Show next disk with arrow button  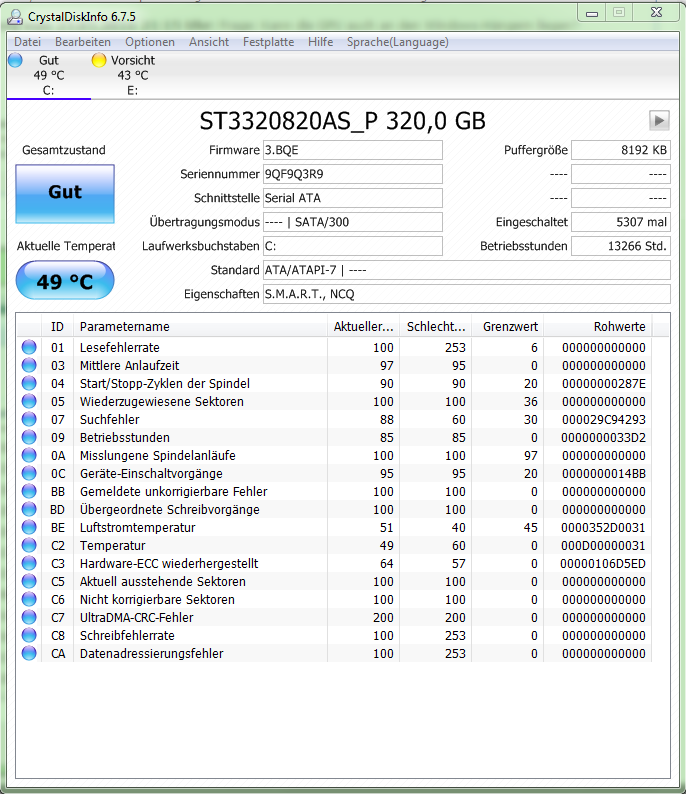pyautogui.click(x=659, y=121)
